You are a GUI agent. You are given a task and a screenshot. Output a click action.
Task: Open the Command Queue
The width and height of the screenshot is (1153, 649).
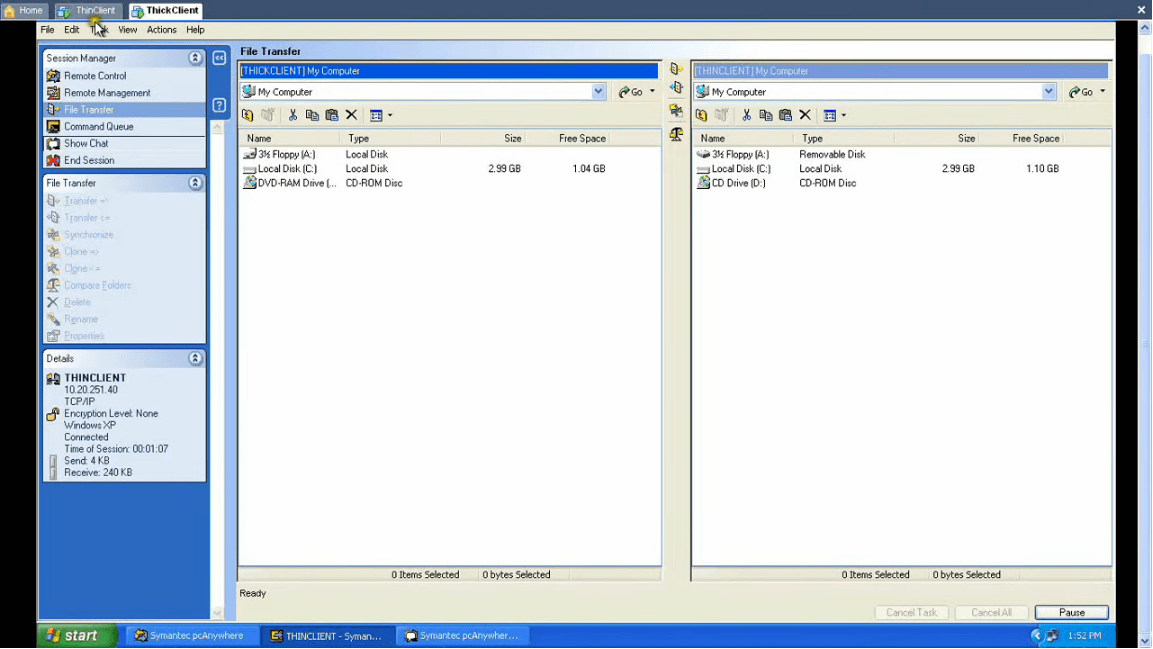99,126
